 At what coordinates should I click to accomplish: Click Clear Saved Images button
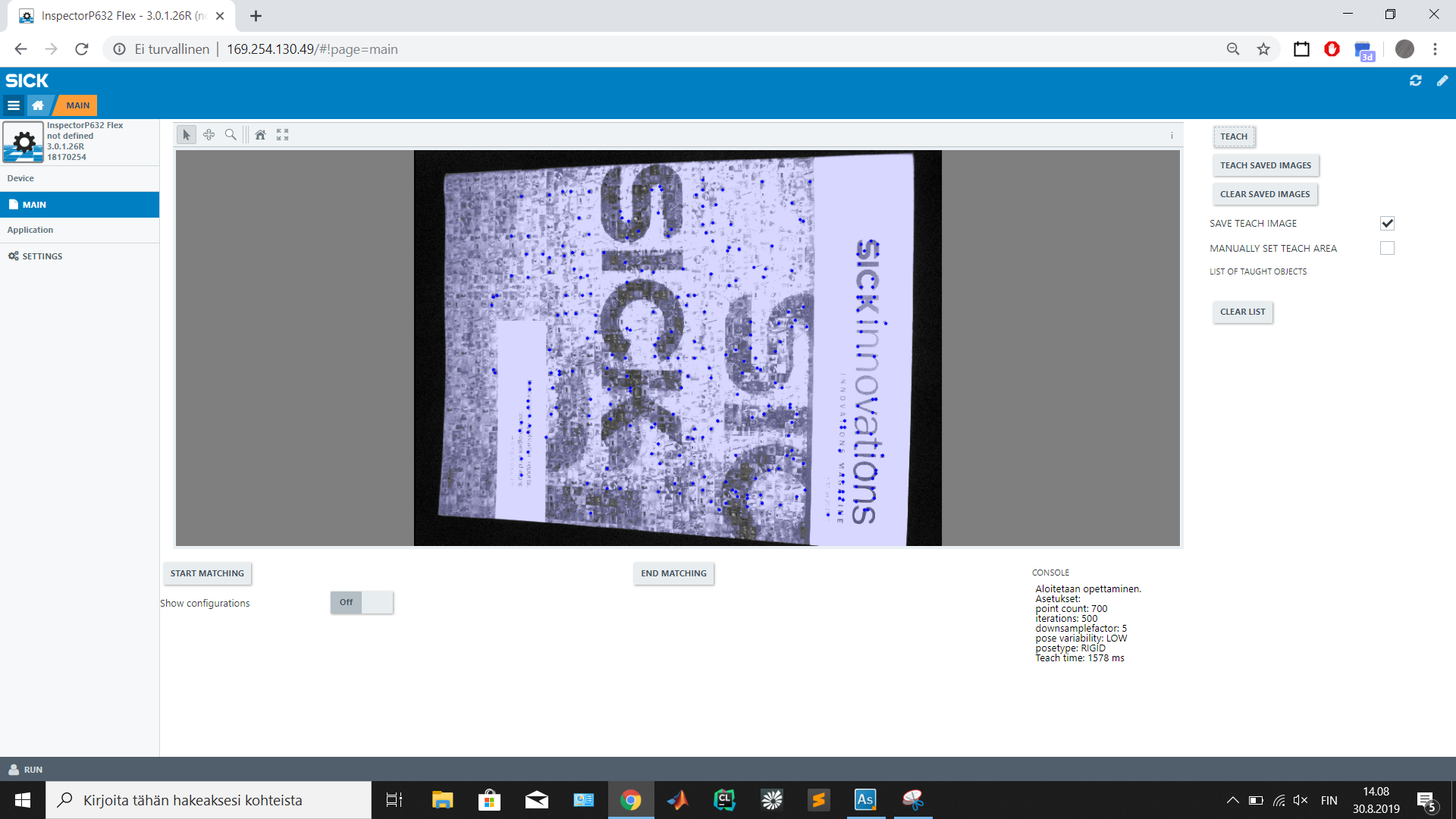(x=1265, y=194)
